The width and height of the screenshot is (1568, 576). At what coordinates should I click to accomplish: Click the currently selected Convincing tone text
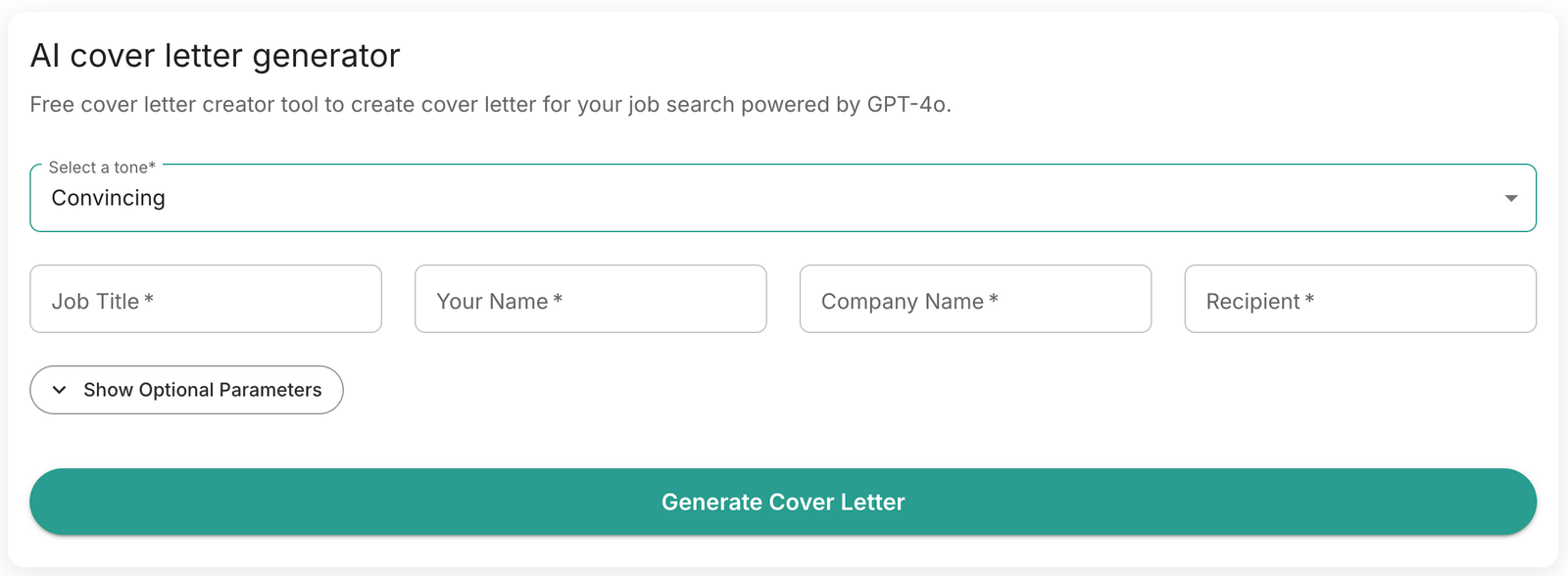tap(109, 198)
